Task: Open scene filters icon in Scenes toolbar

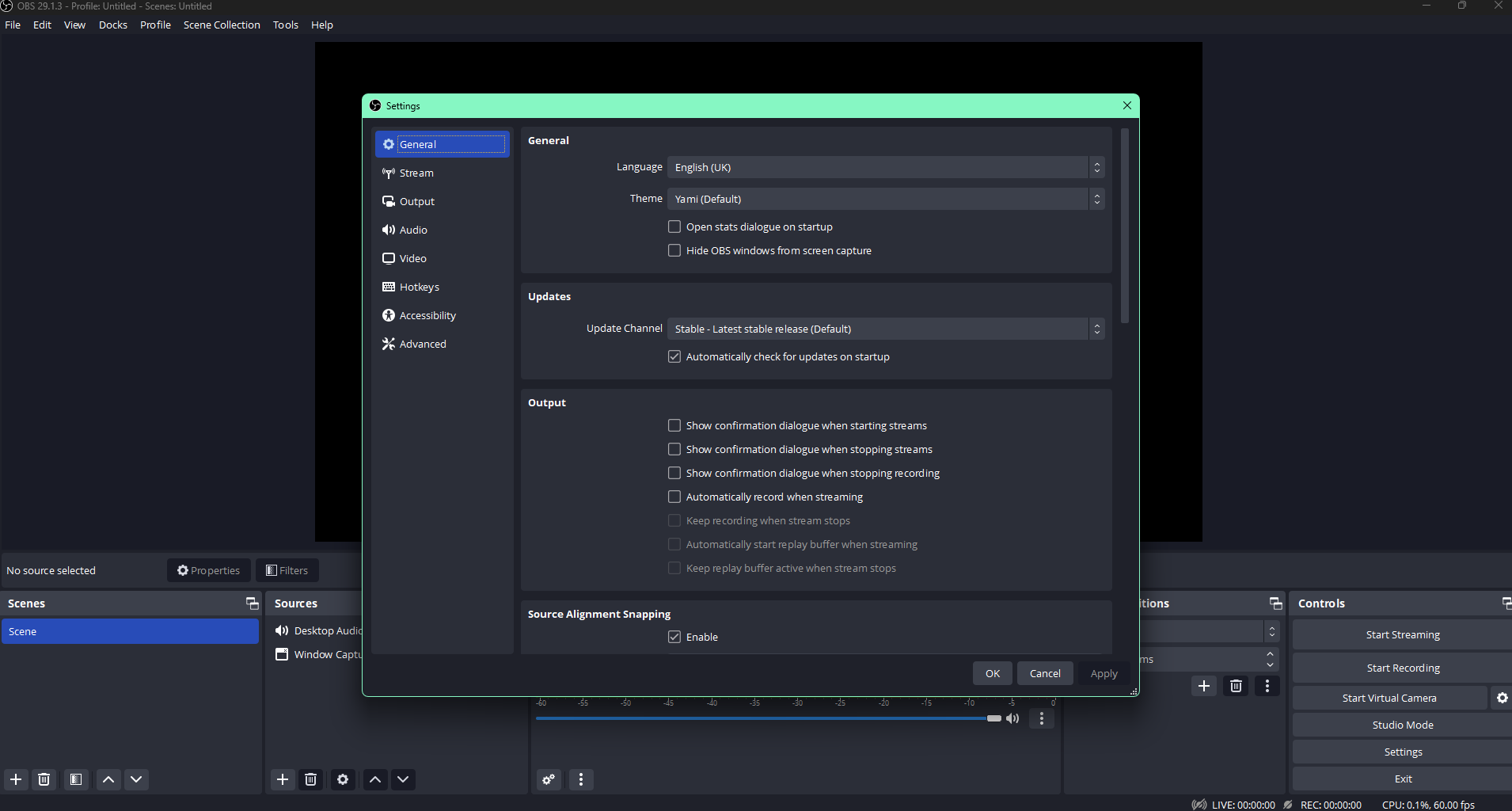Action: coord(76,779)
